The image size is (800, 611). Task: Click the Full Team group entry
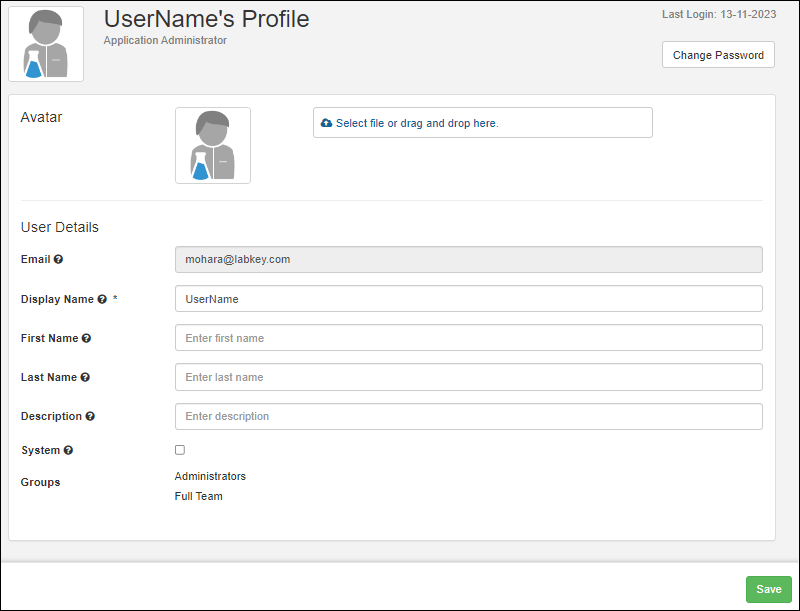pos(199,497)
